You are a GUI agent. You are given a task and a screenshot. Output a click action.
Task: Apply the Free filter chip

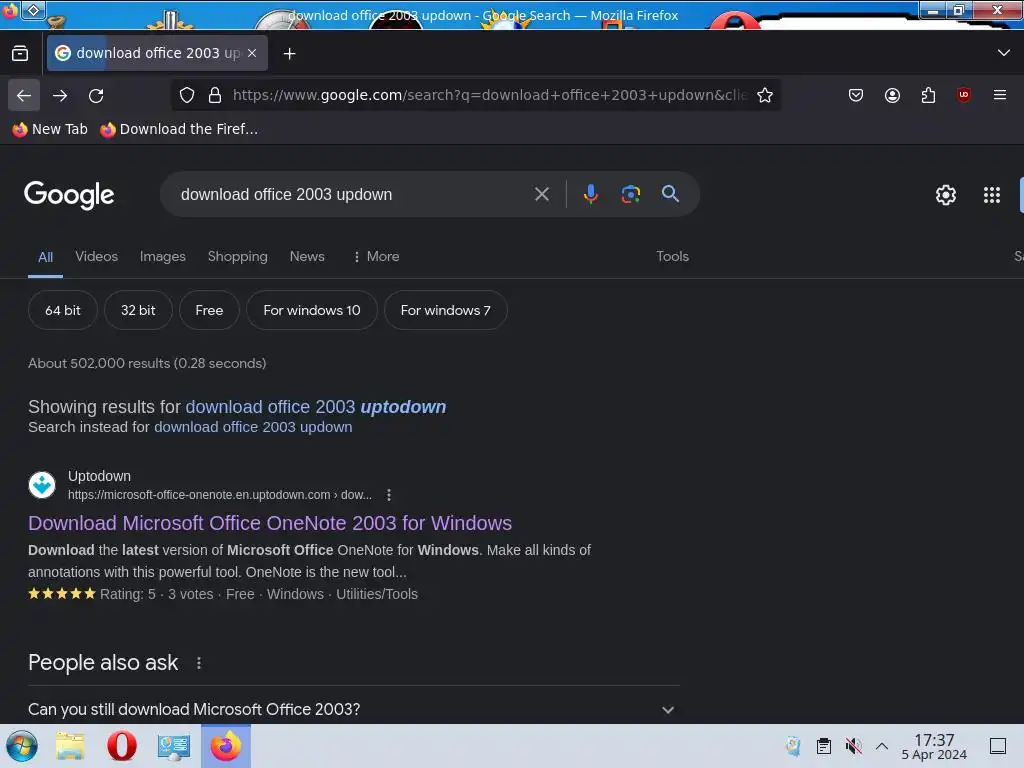209,310
